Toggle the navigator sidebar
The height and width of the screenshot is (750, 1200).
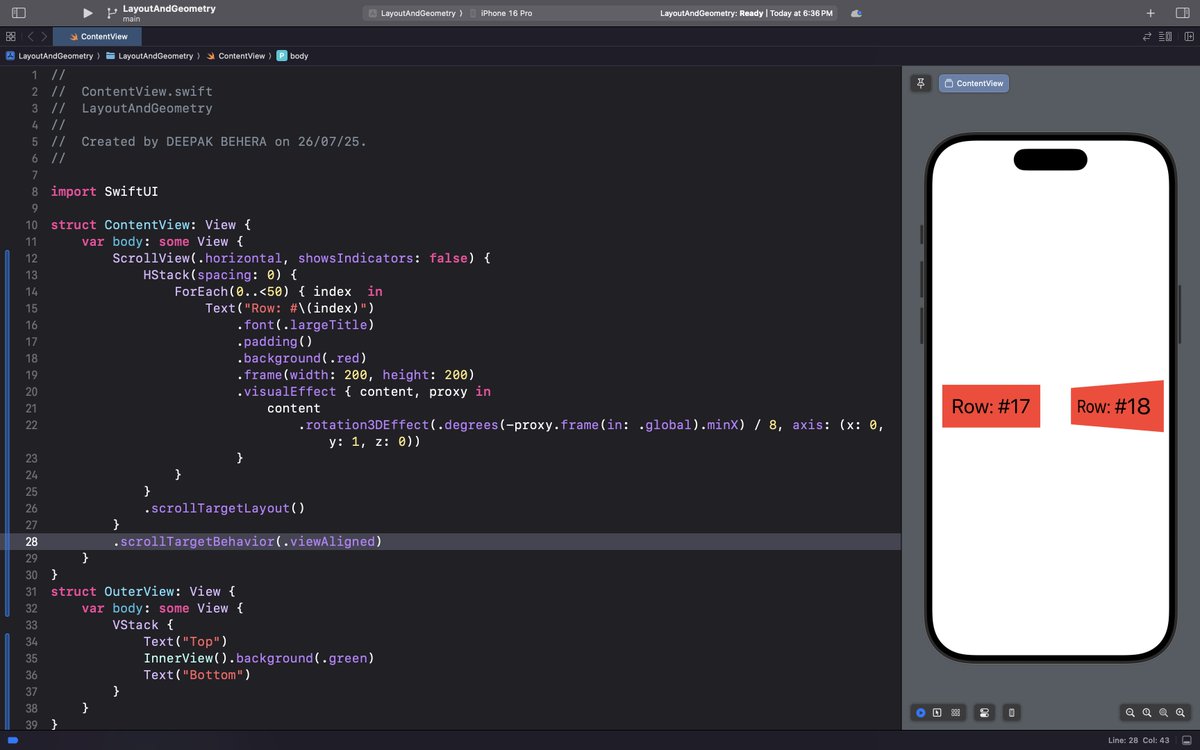19,13
